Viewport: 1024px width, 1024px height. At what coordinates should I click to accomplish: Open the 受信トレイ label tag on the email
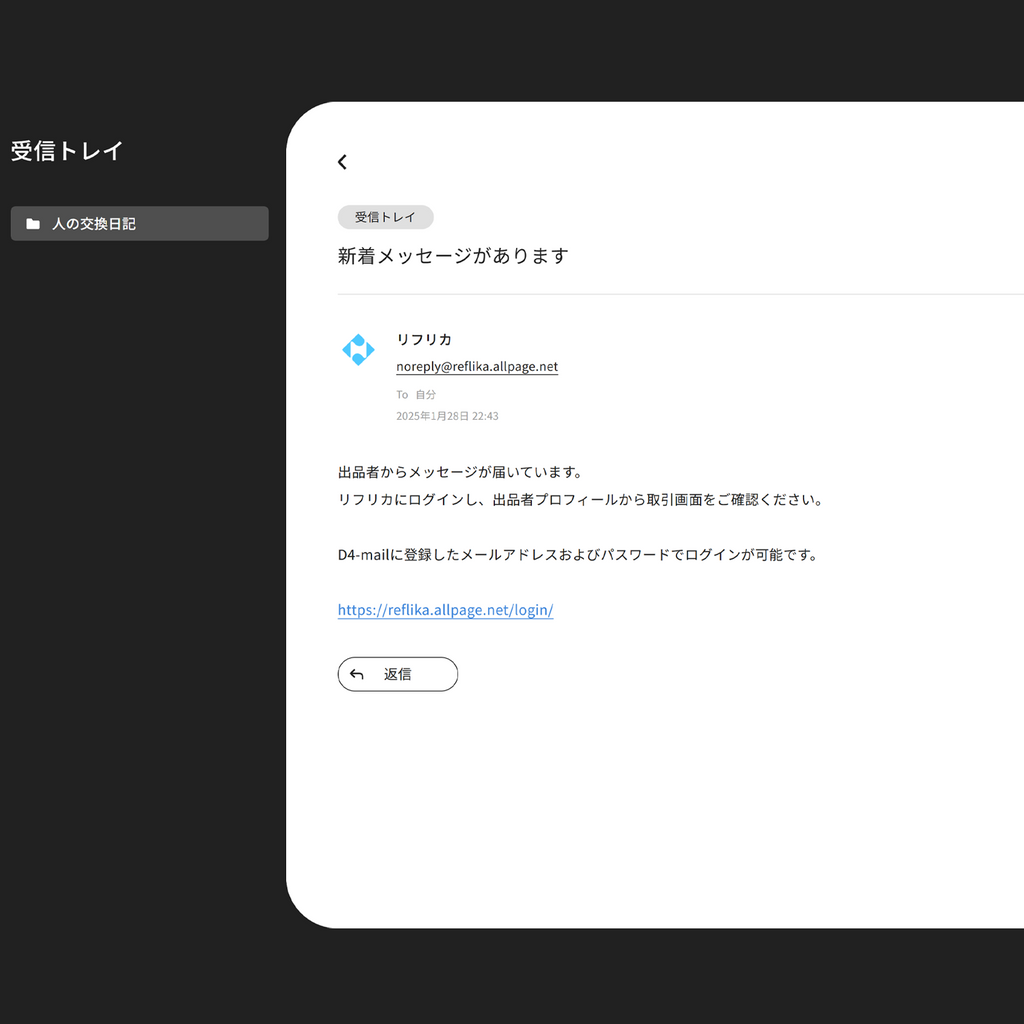click(385, 217)
